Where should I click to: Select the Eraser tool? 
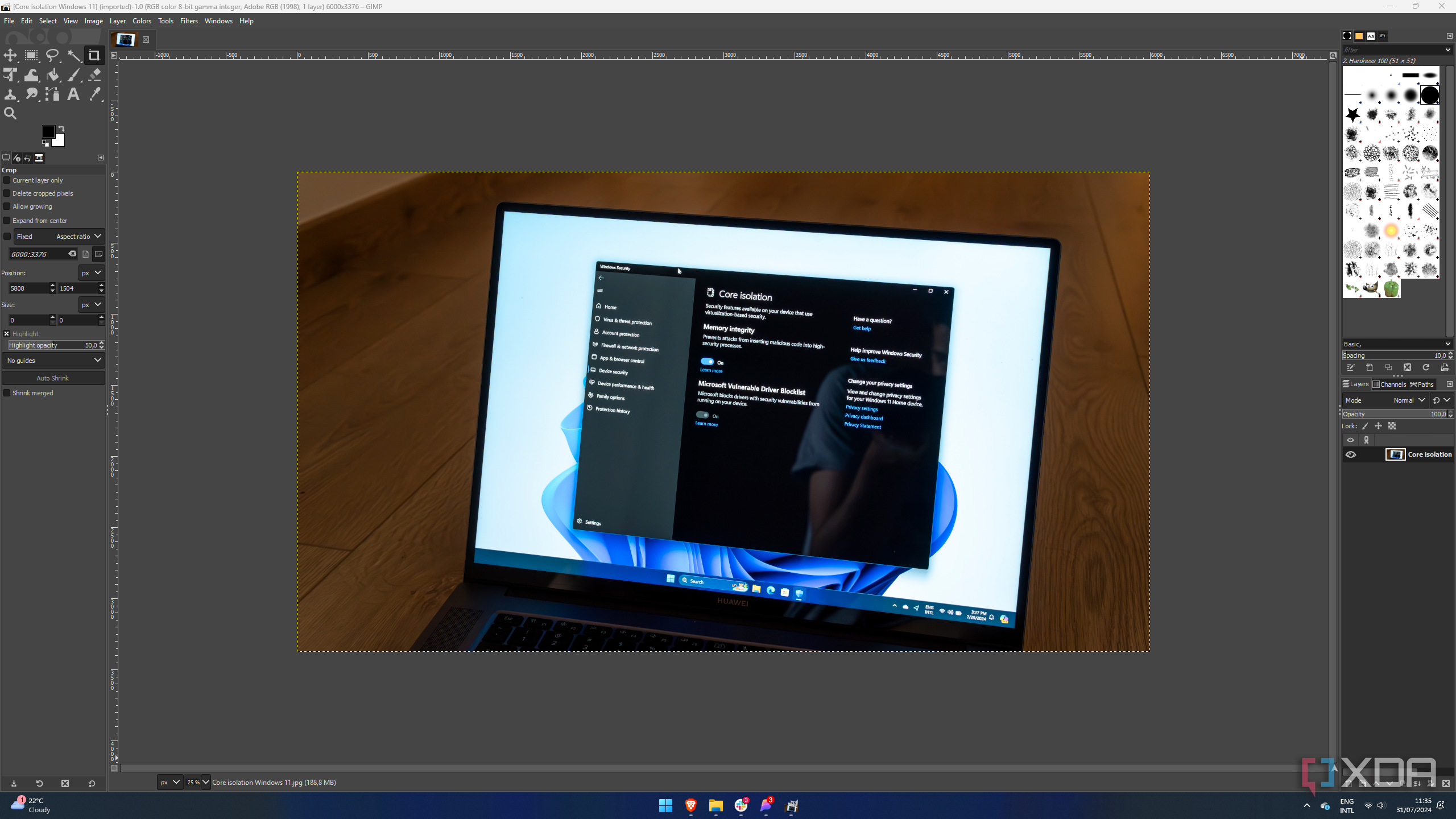coord(95,75)
